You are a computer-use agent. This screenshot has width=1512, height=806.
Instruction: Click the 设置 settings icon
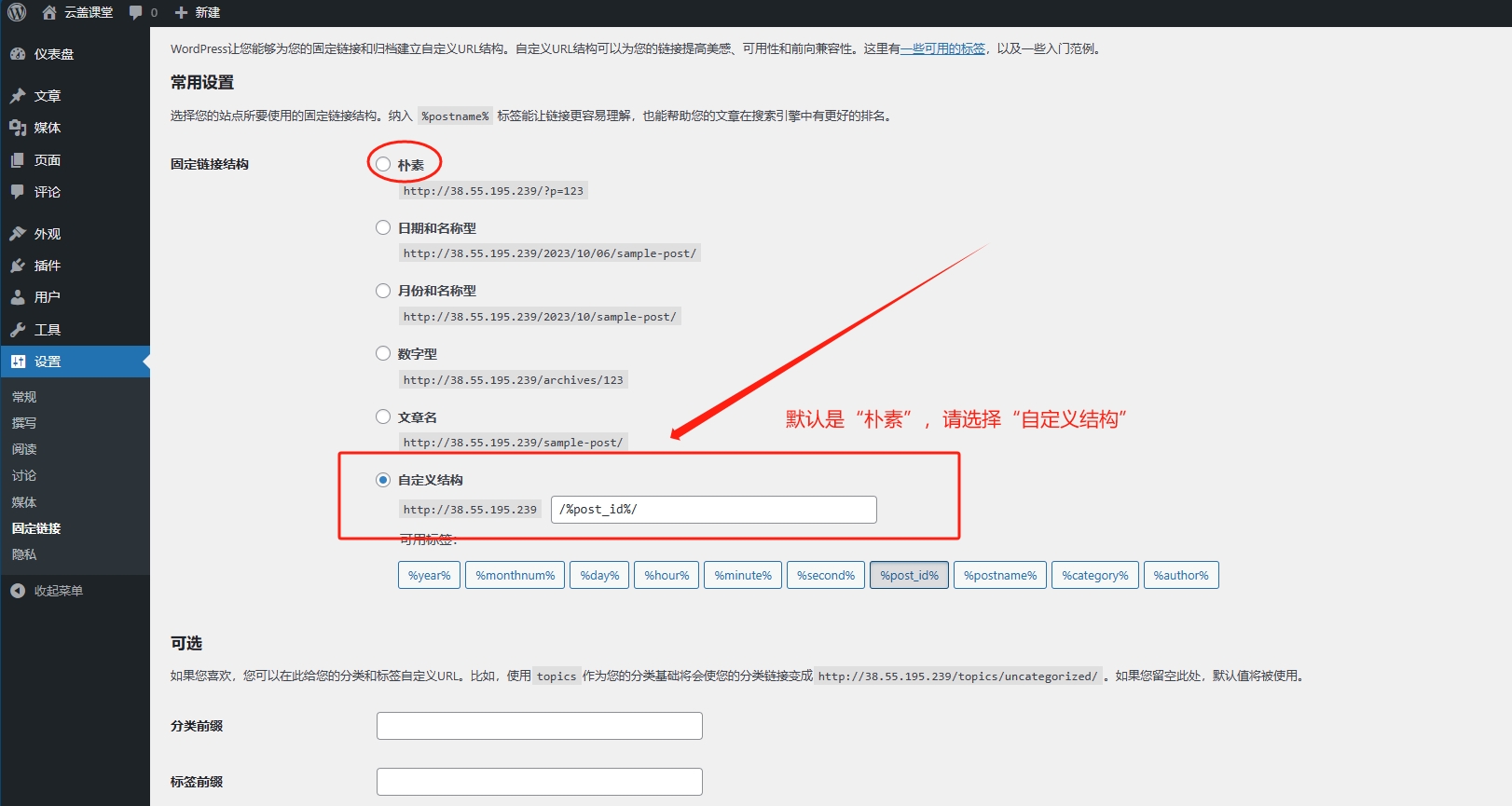coord(18,362)
